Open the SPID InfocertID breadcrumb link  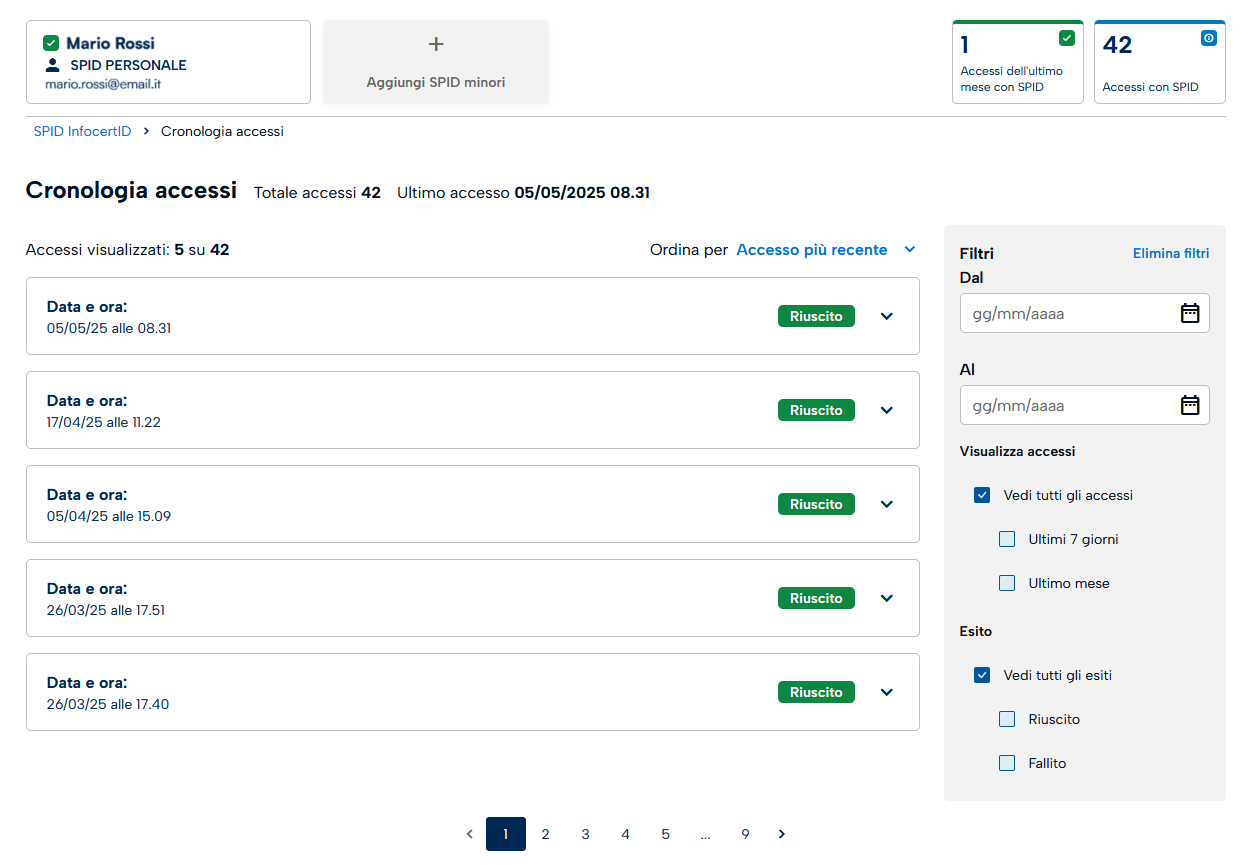[x=82, y=131]
